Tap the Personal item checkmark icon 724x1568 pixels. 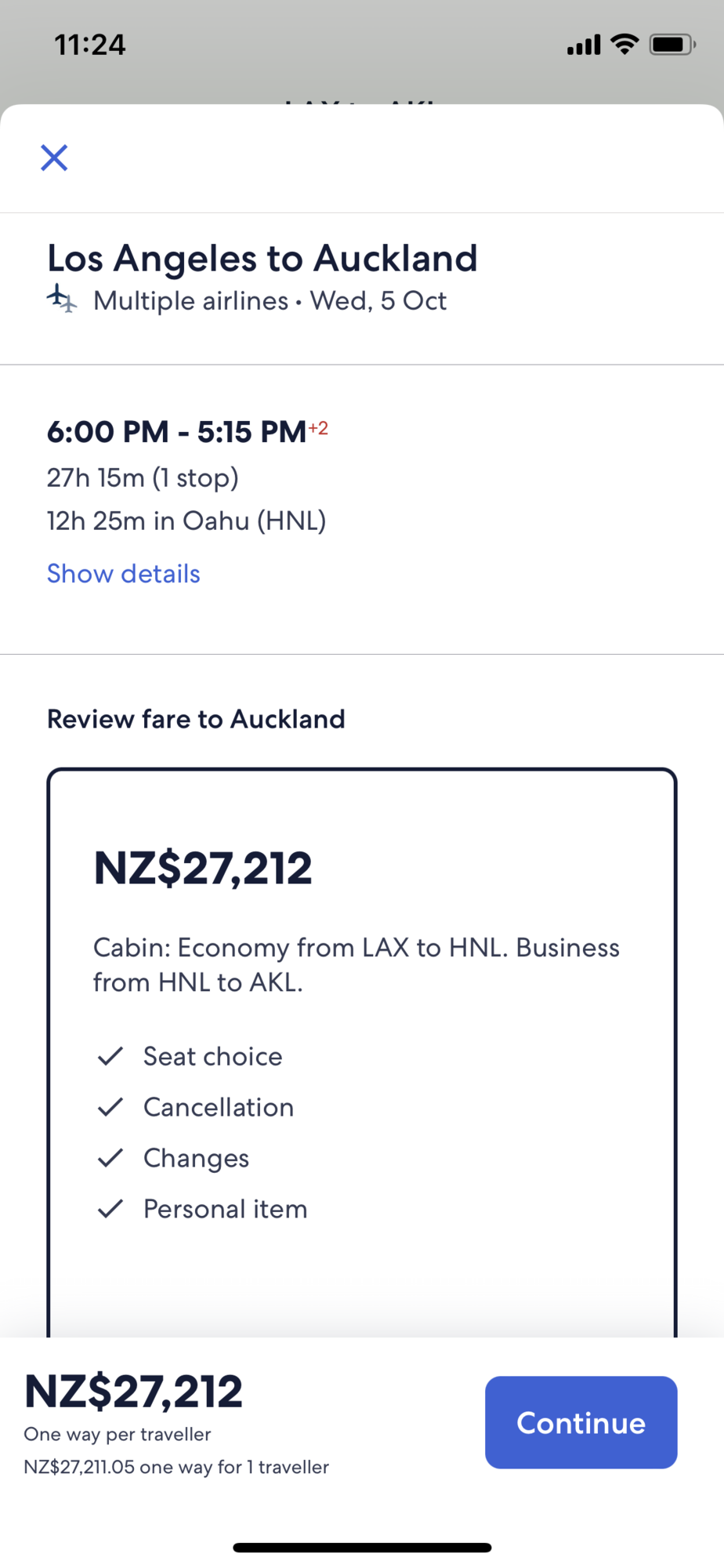110,1209
